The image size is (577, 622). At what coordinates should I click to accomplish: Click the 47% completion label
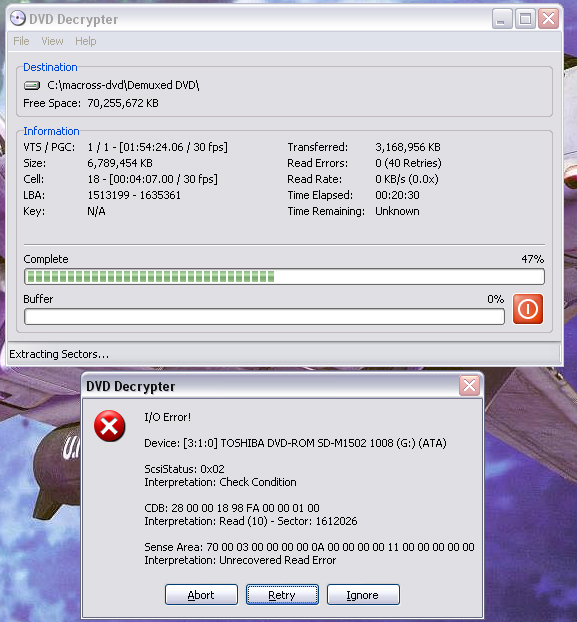pyautogui.click(x=532, y=259)
